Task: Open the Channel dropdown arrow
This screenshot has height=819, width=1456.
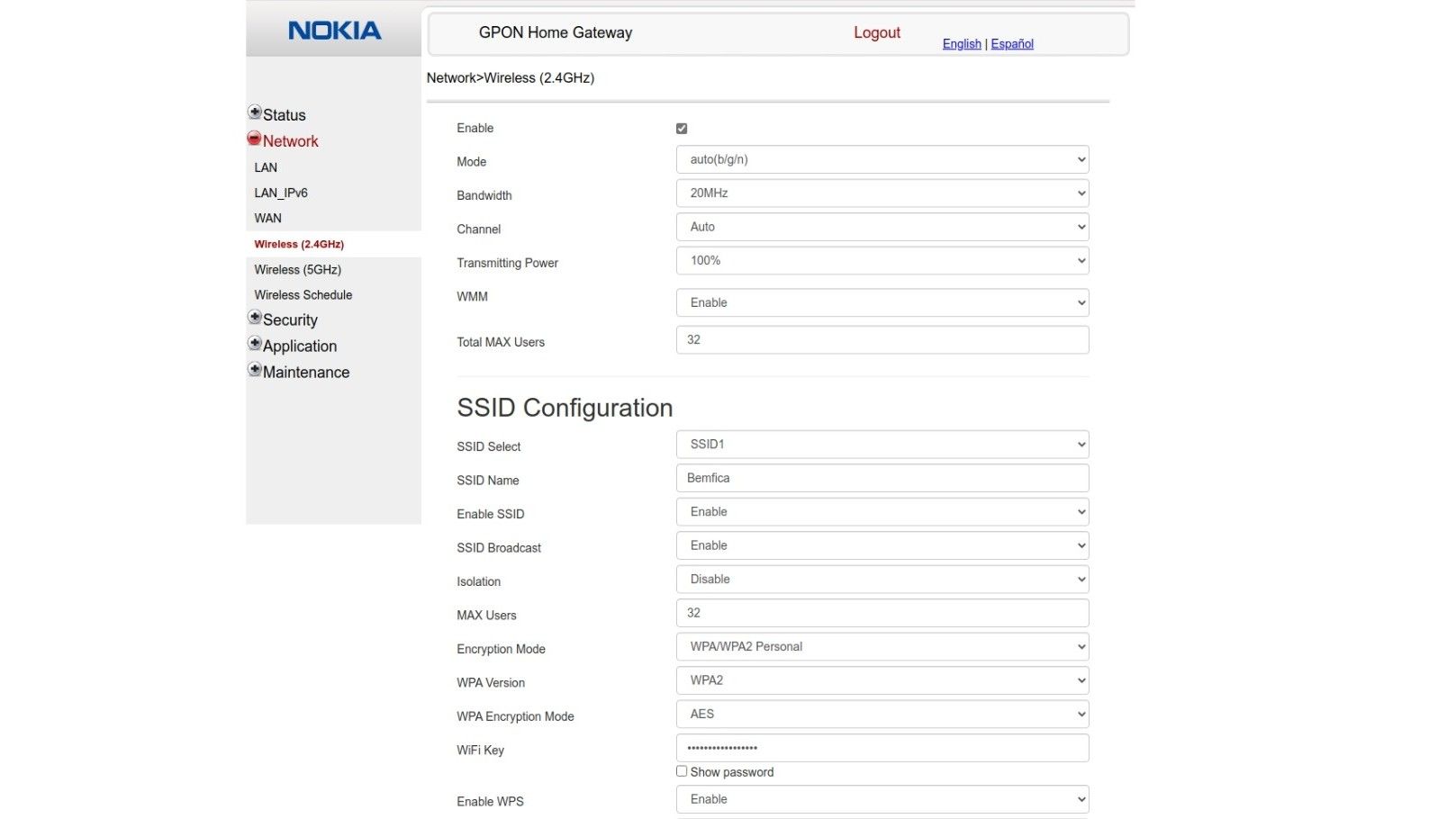Action: point(1079,226)
